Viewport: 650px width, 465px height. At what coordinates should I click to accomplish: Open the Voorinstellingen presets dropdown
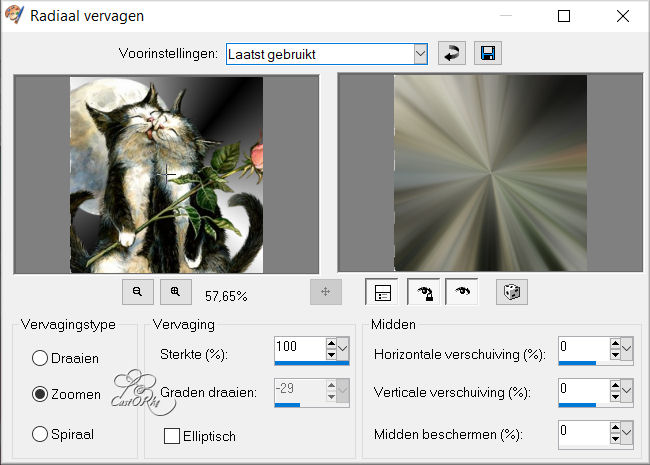coord(420,54)
